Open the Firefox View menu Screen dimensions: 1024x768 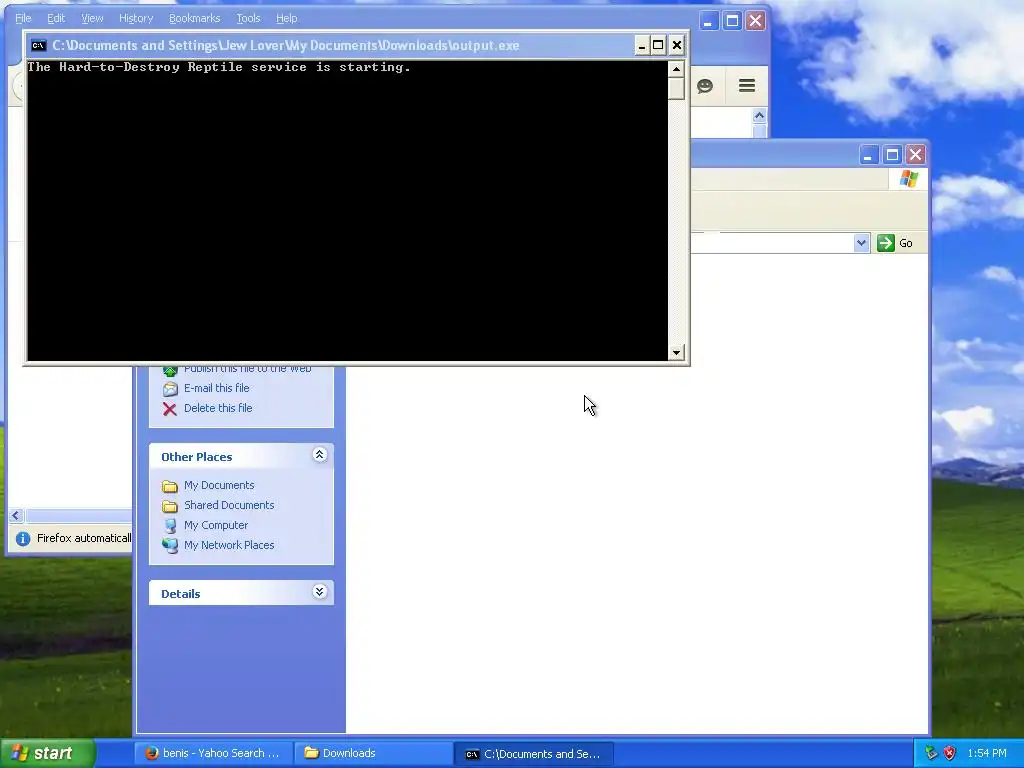[x=92, y=18]
